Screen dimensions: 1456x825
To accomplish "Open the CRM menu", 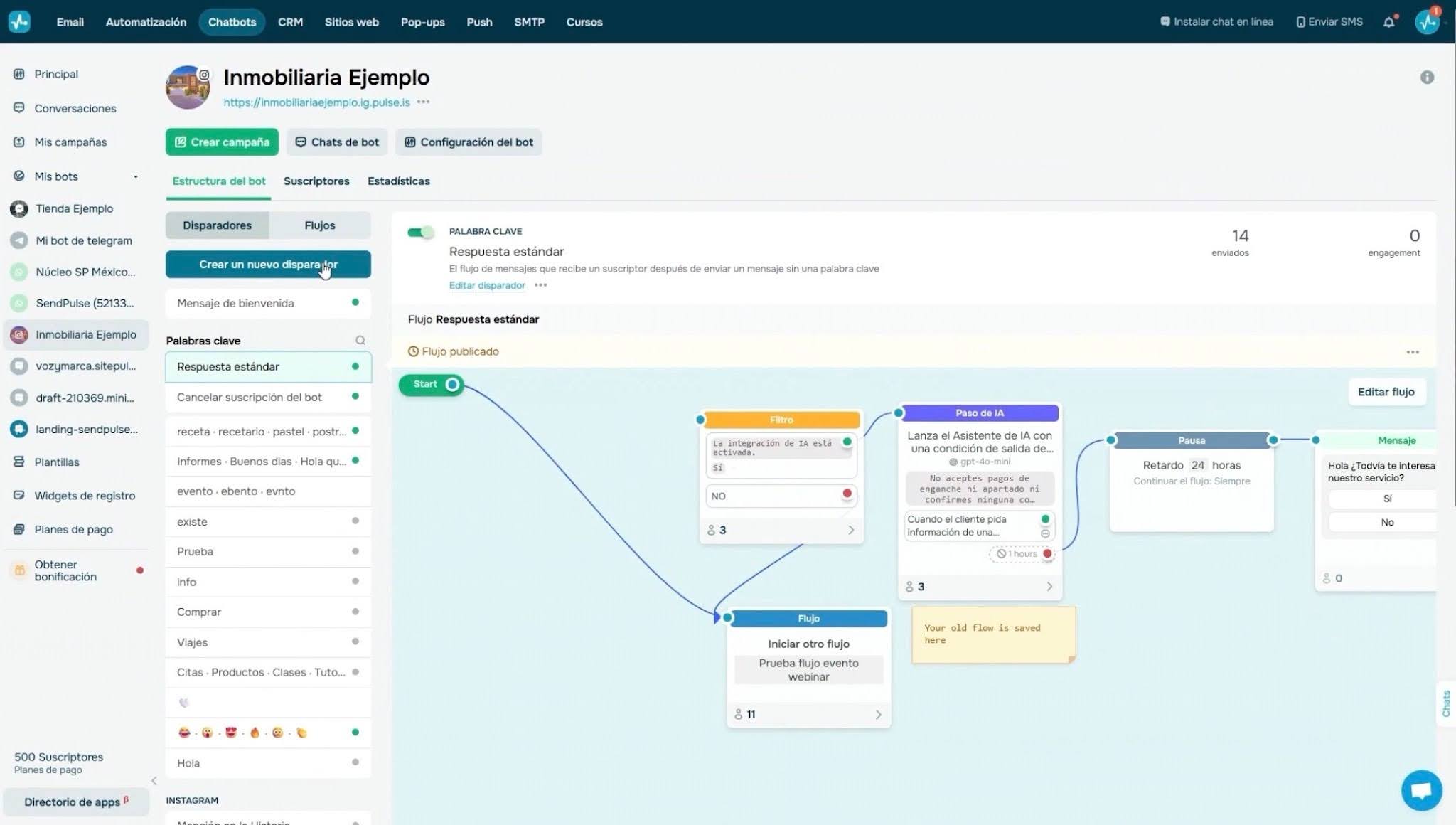I will (290, 22).
